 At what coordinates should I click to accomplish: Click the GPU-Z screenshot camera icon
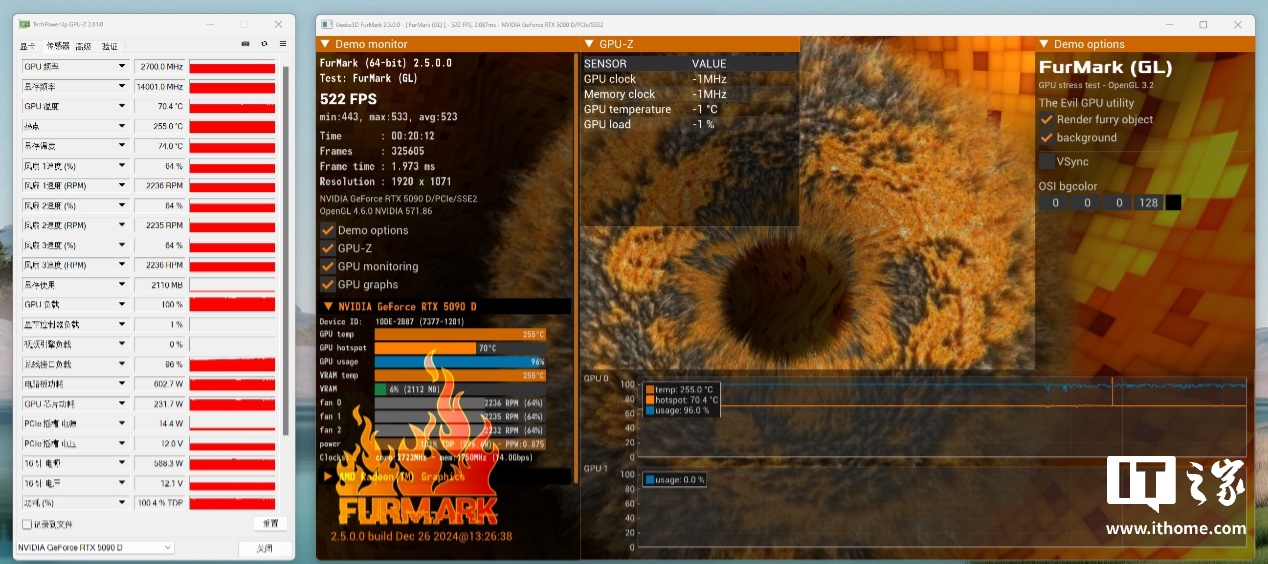coord(246,44)
